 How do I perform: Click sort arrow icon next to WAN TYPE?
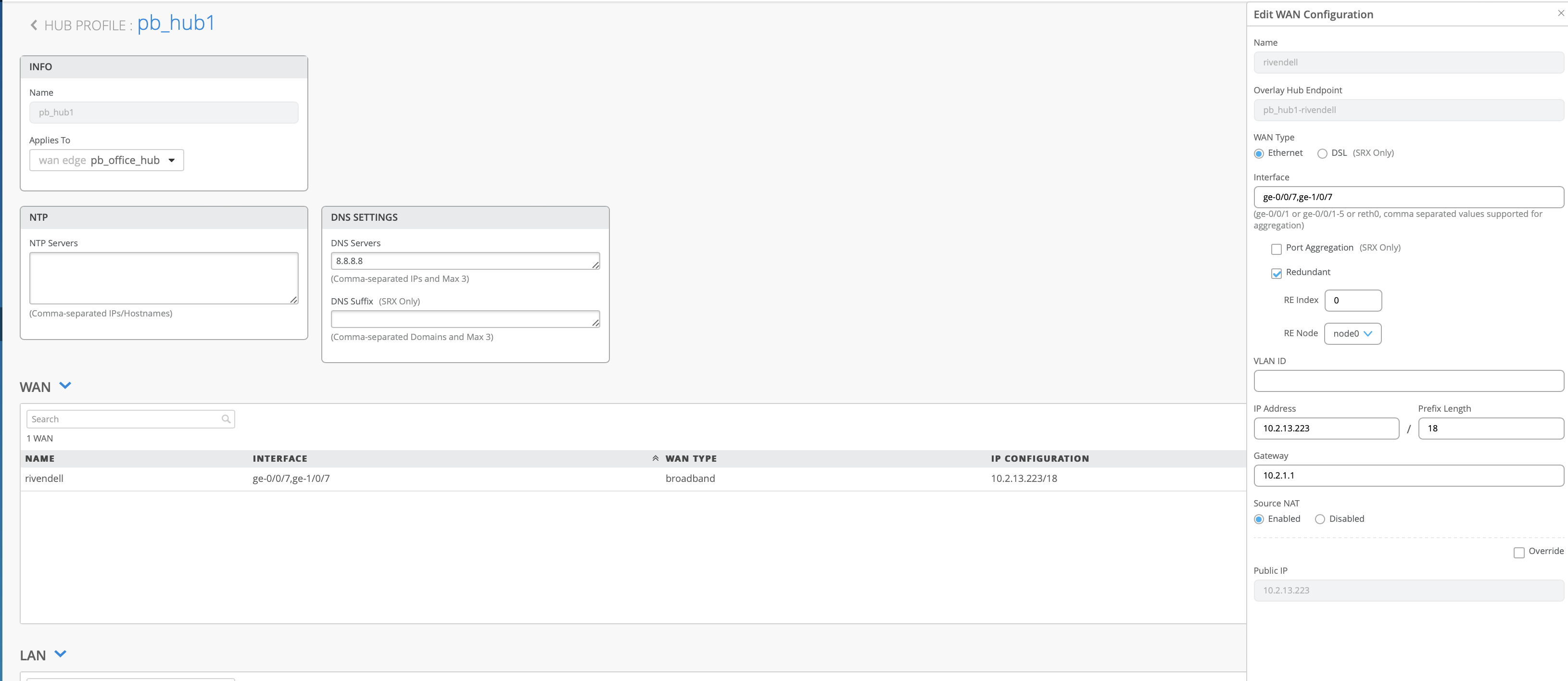(656, 458)
